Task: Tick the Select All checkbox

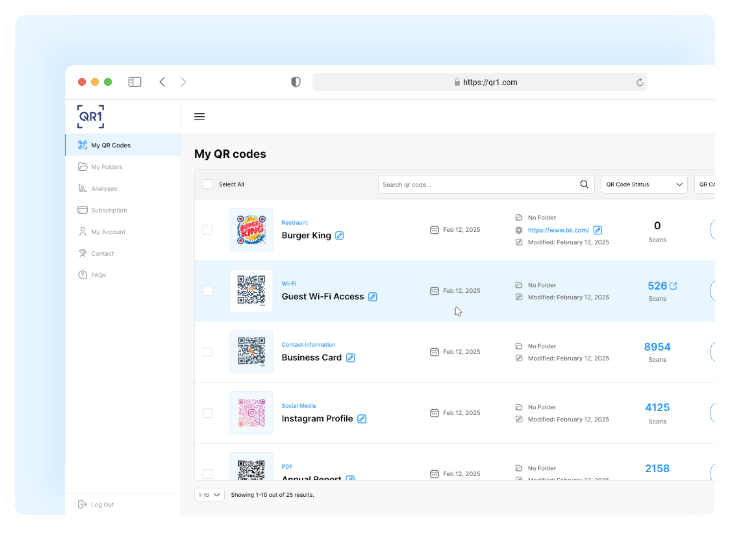Action: (208, 184)
